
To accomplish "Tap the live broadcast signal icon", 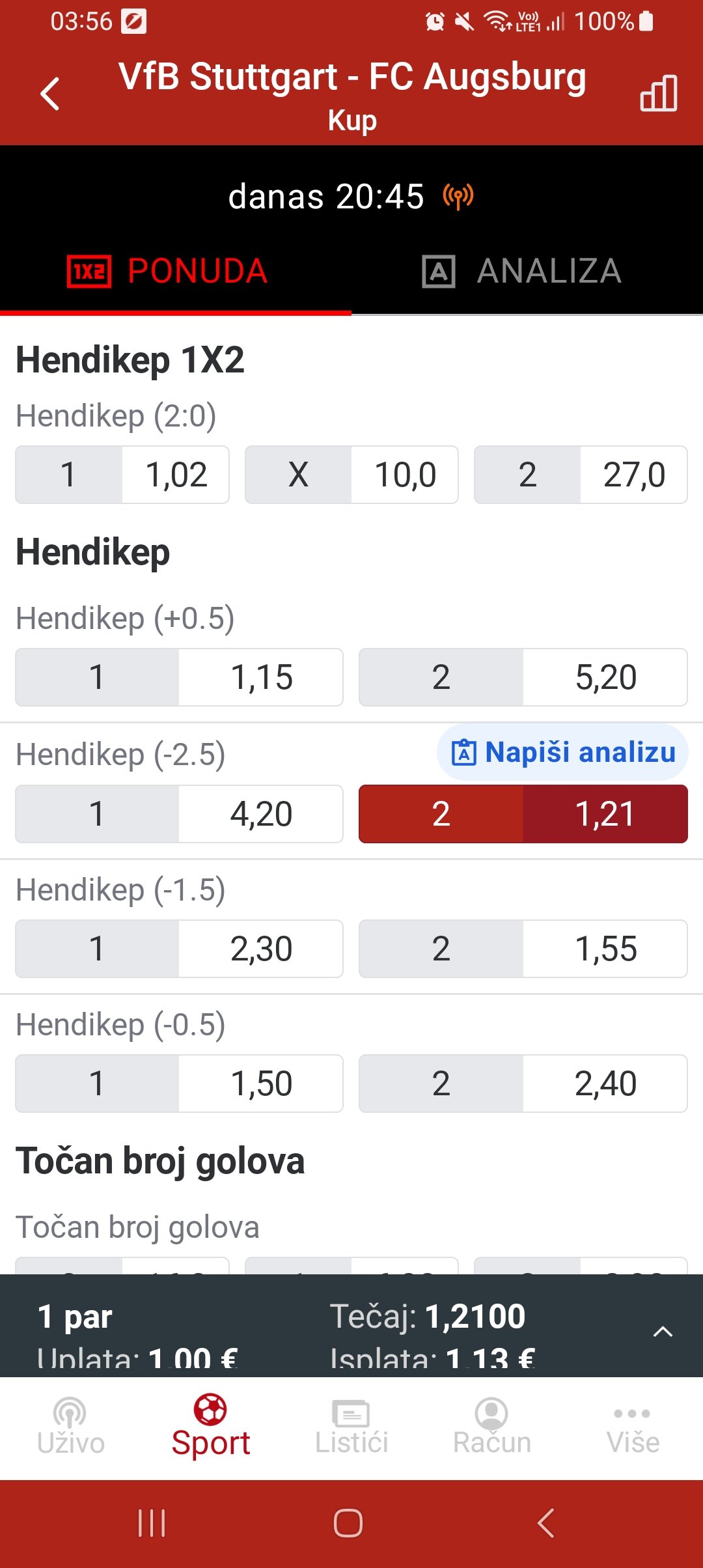I will (x=458, y=196).
